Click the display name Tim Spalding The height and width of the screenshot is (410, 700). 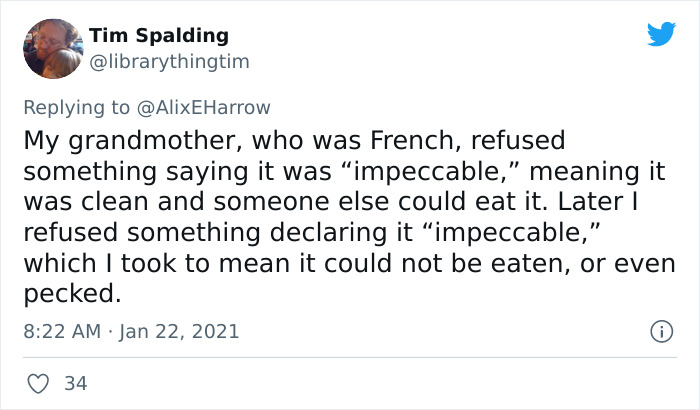pyautogui.click(x=159, y=36)
